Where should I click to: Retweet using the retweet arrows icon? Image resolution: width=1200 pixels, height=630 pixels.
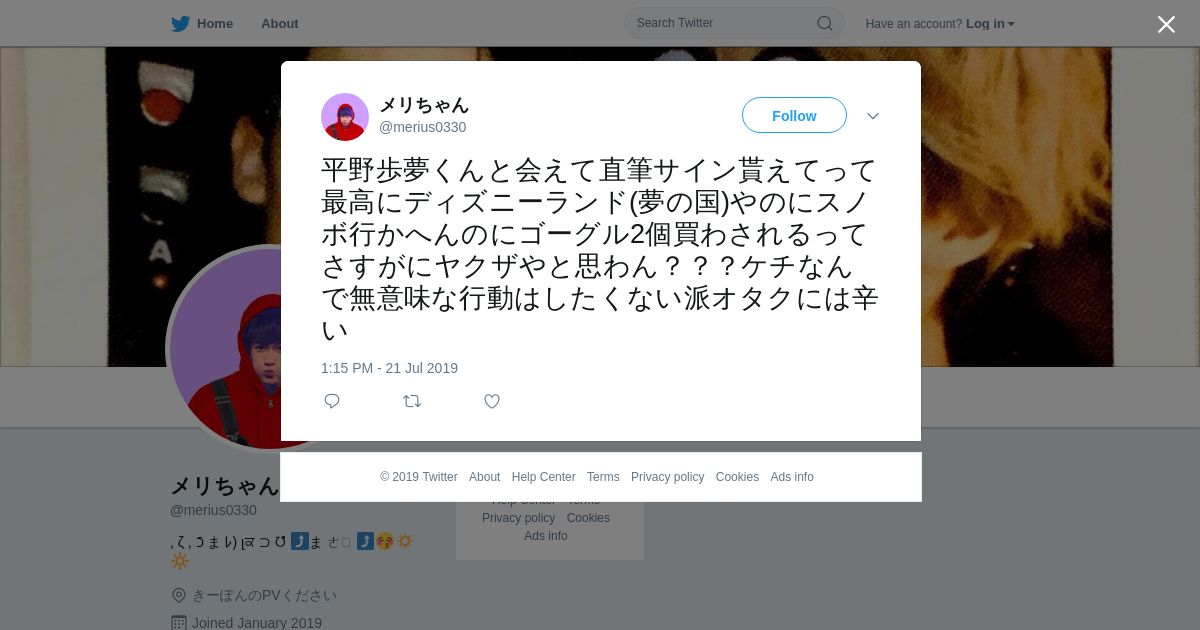(412, 401)
